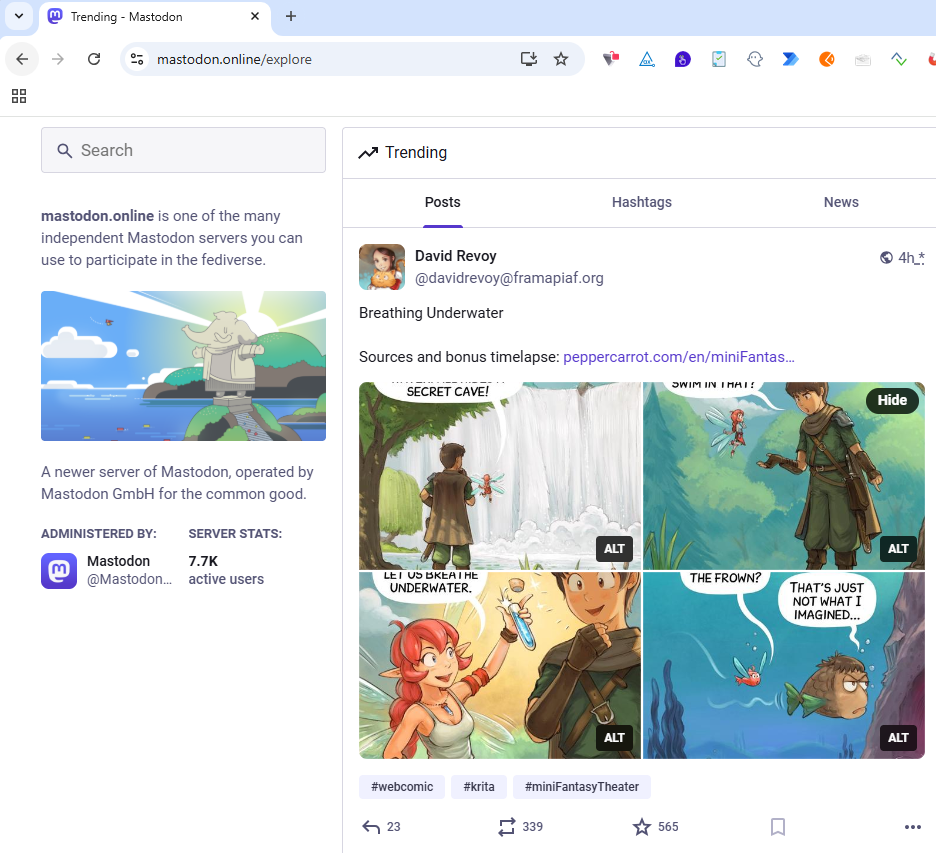Screen dimensions: 936x853
Task: Open the peppercarrot.com source link
Action: coord(679,357)
